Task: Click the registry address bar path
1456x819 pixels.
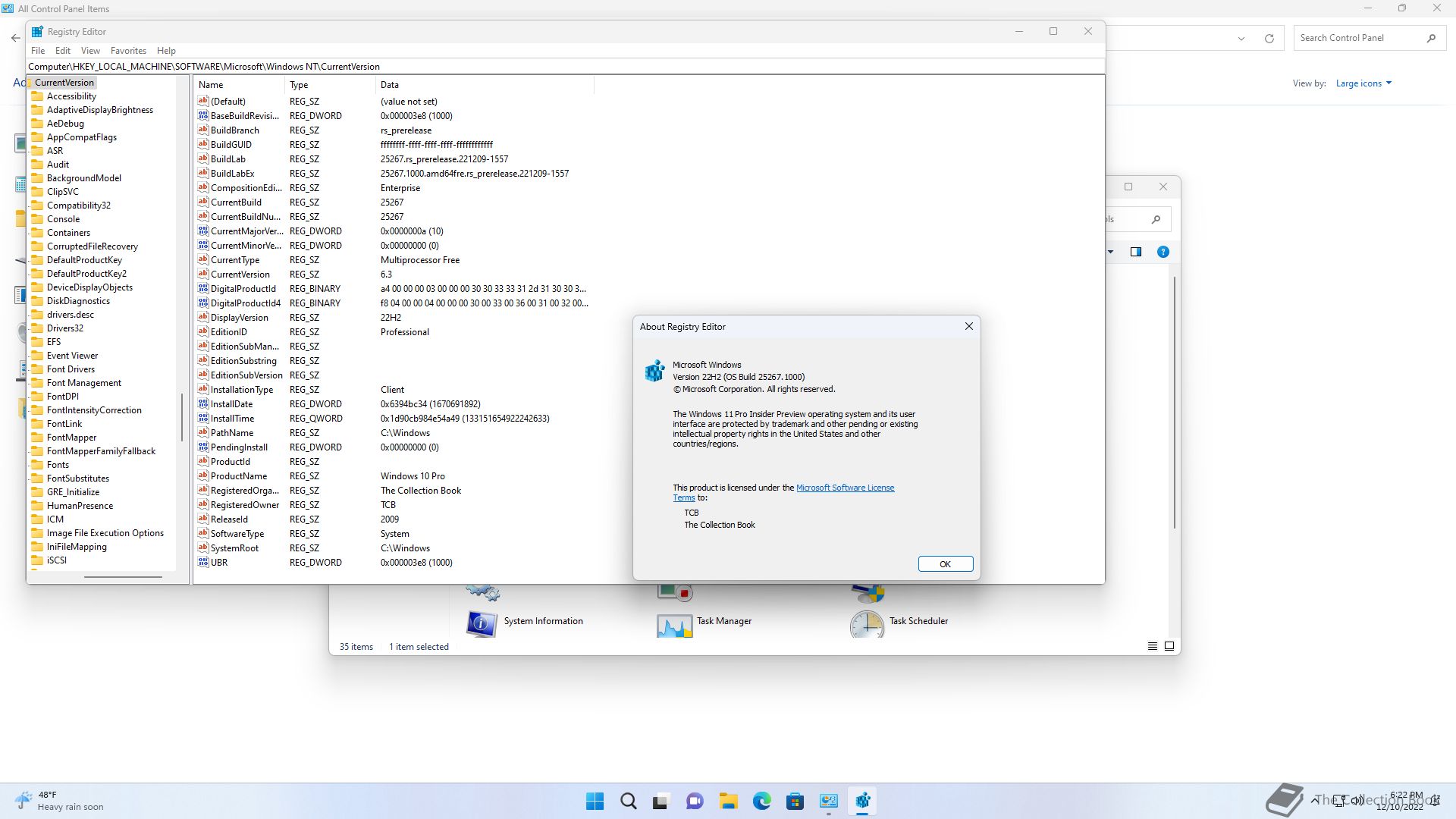Action: tap(565, 67)
